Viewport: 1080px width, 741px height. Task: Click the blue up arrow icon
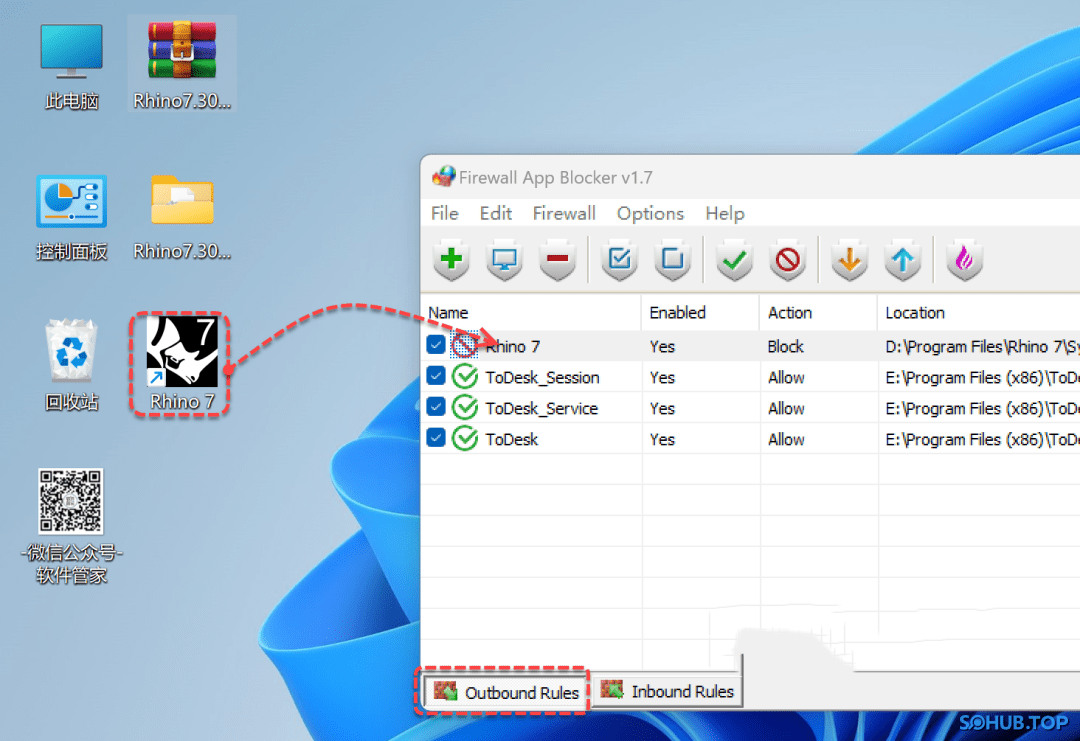coord(903,261)
